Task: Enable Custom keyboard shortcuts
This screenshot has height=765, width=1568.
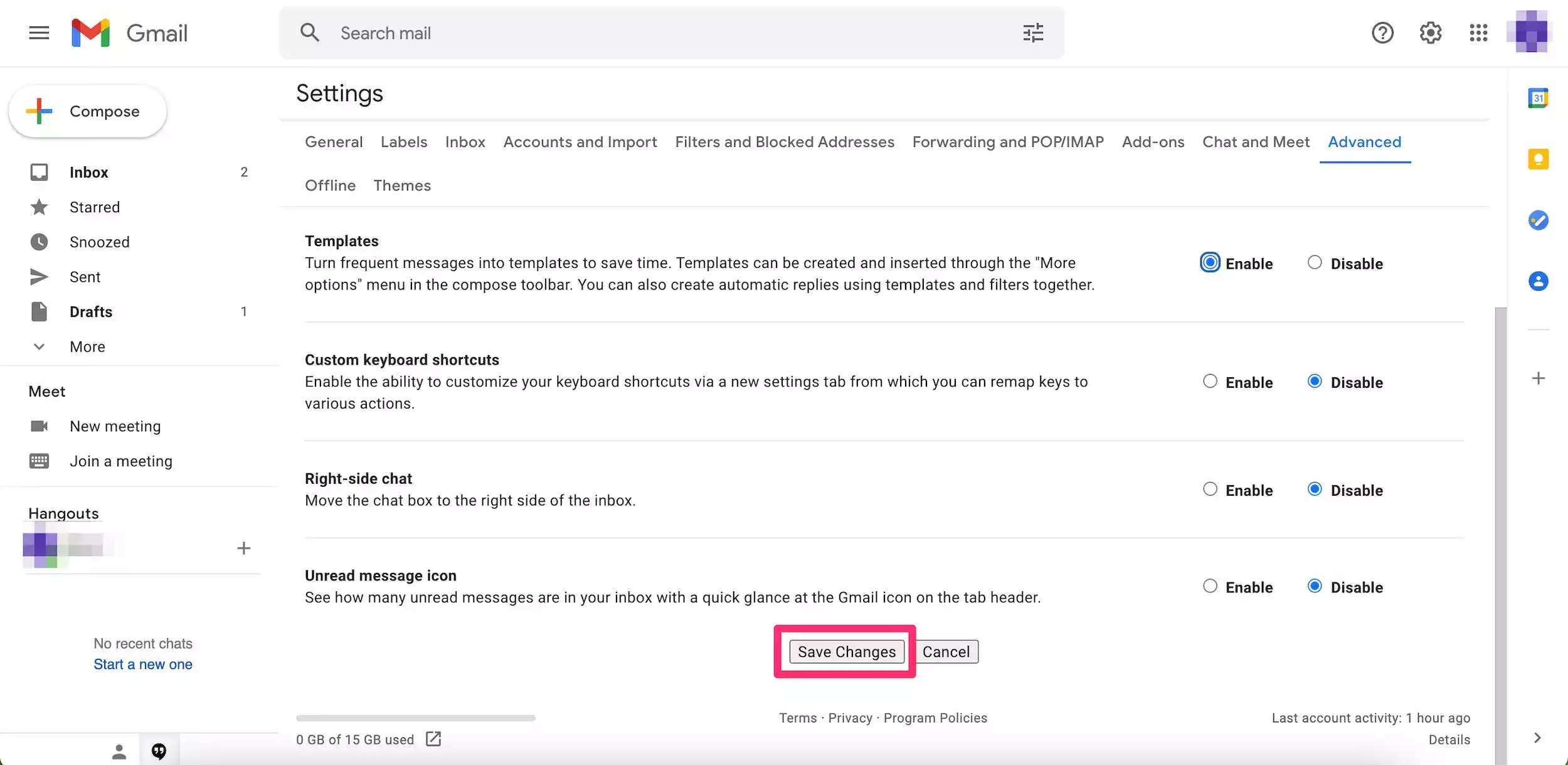Action: point(1210,382)
